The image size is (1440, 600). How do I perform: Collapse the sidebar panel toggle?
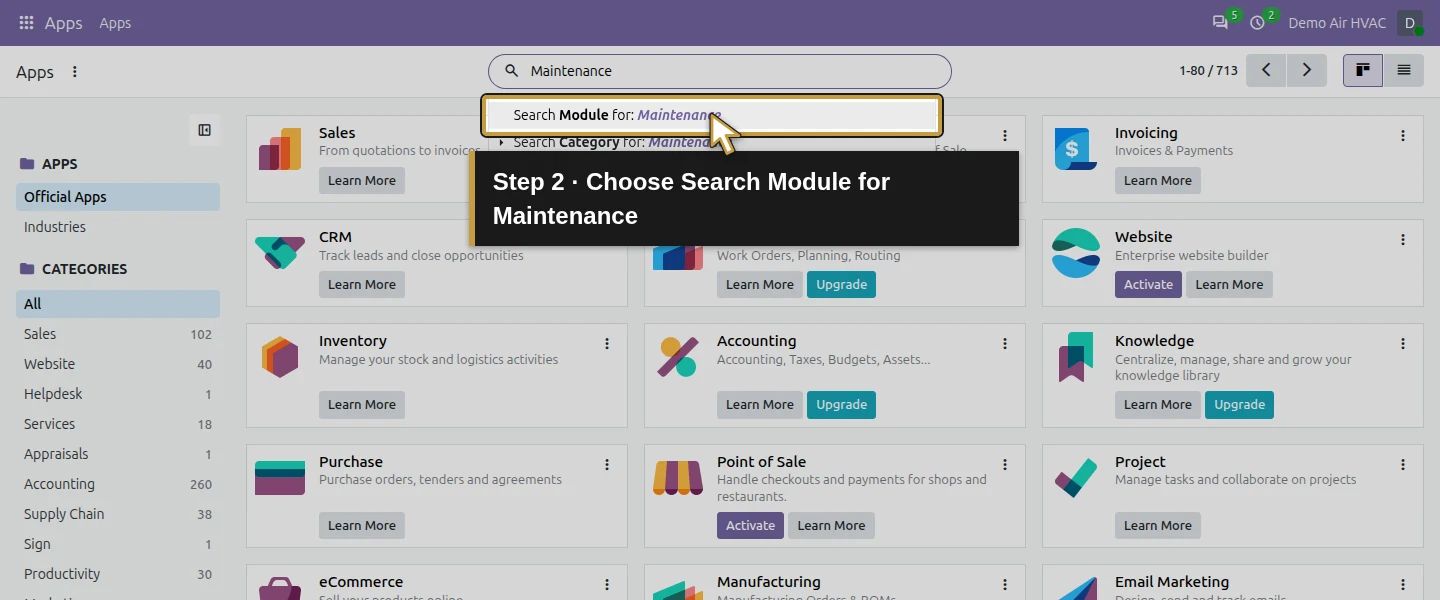coord(205,130)
